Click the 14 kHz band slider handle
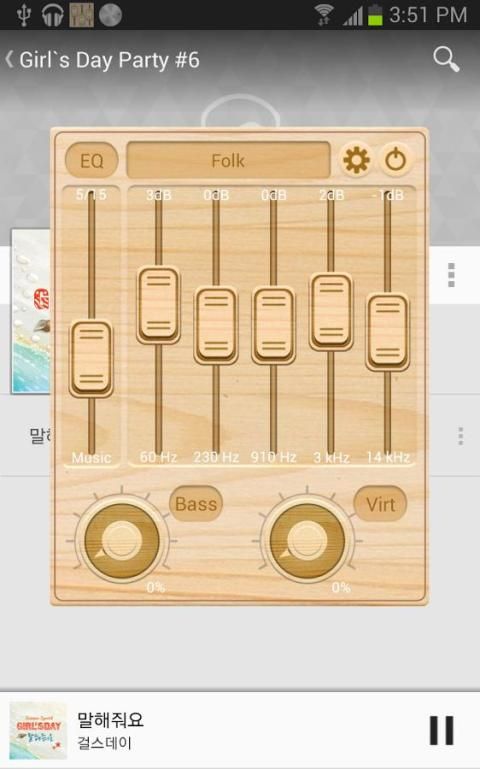The image size is (480, 769). point(387,333)
